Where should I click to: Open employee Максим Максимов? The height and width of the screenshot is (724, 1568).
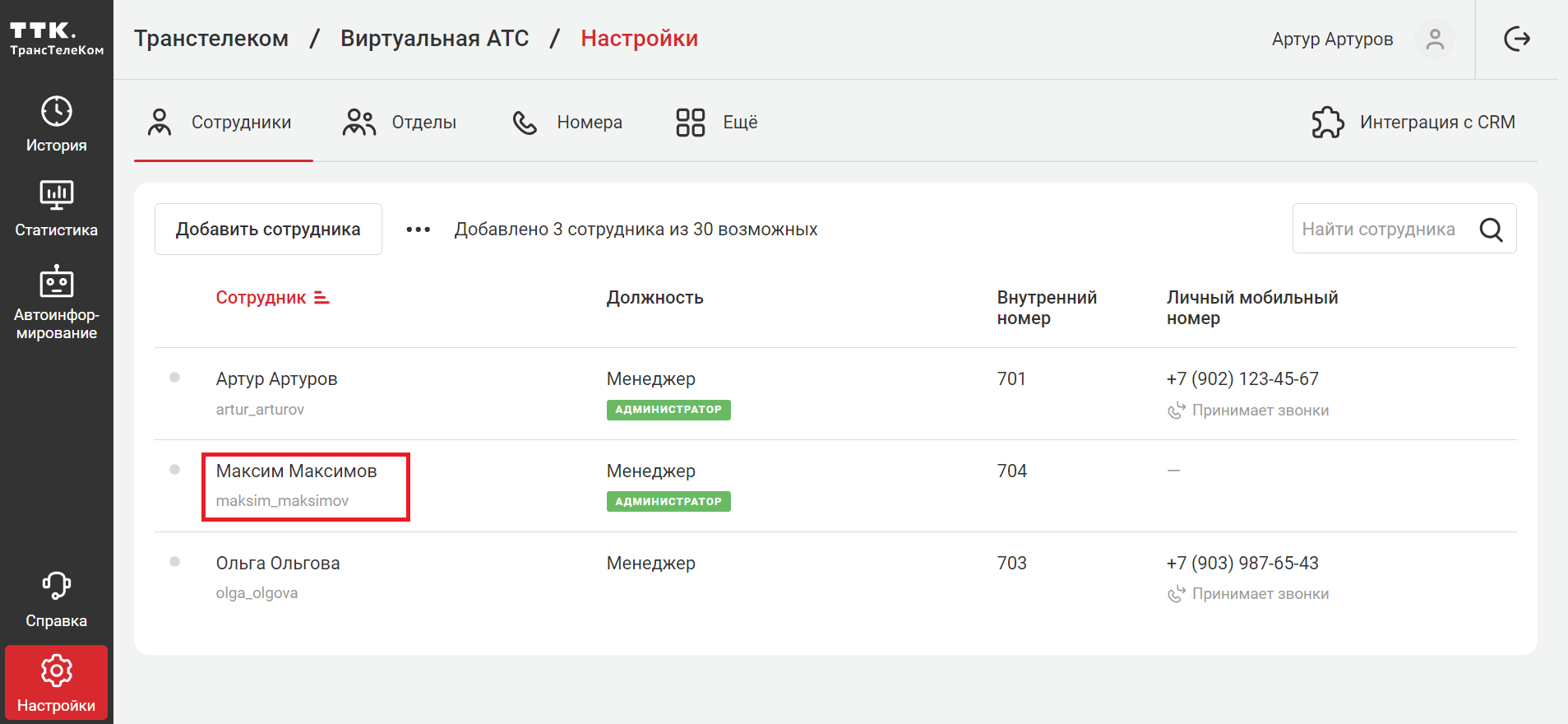pos(296,471)
